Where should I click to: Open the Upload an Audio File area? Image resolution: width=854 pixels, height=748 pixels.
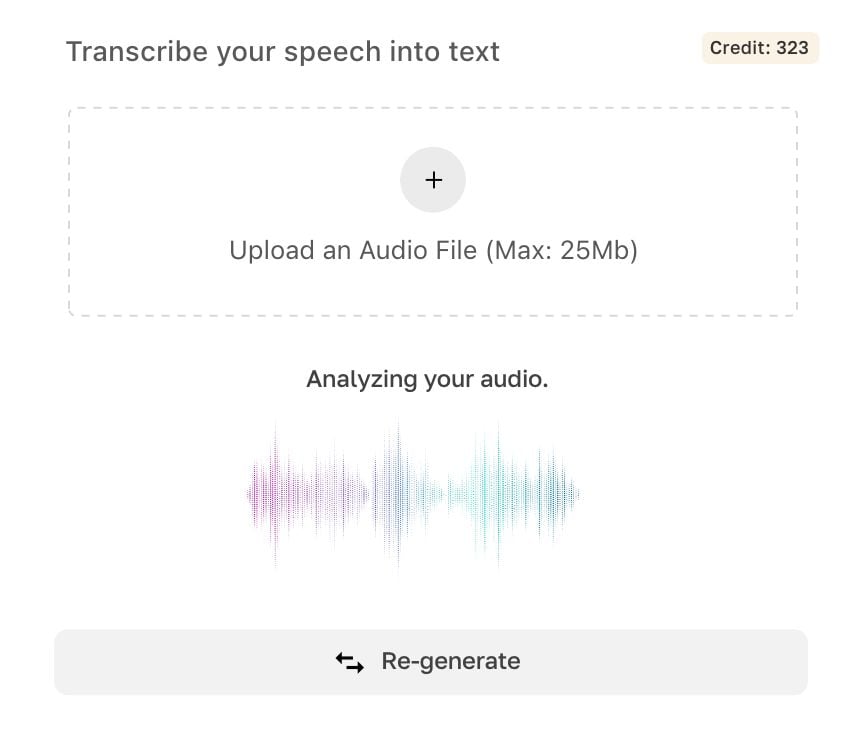coord(433,209)
